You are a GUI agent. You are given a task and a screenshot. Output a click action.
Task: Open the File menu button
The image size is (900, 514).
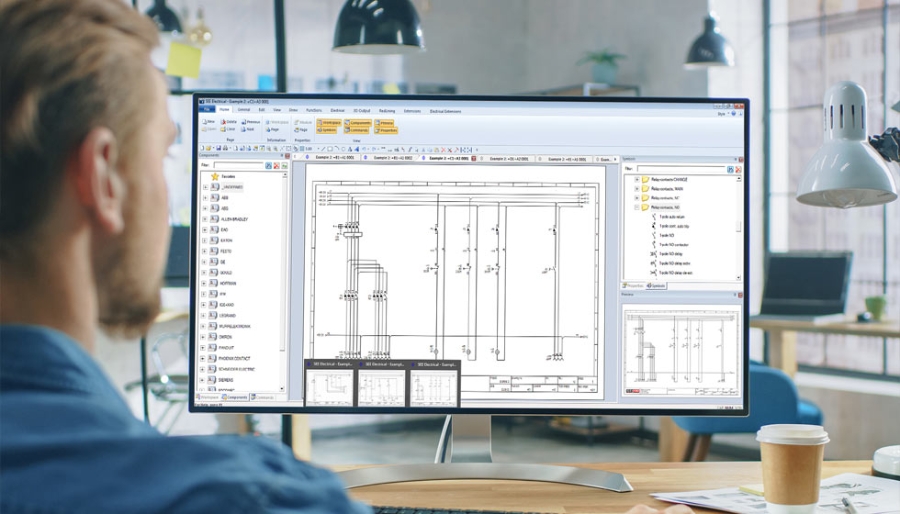click(209, 110)
